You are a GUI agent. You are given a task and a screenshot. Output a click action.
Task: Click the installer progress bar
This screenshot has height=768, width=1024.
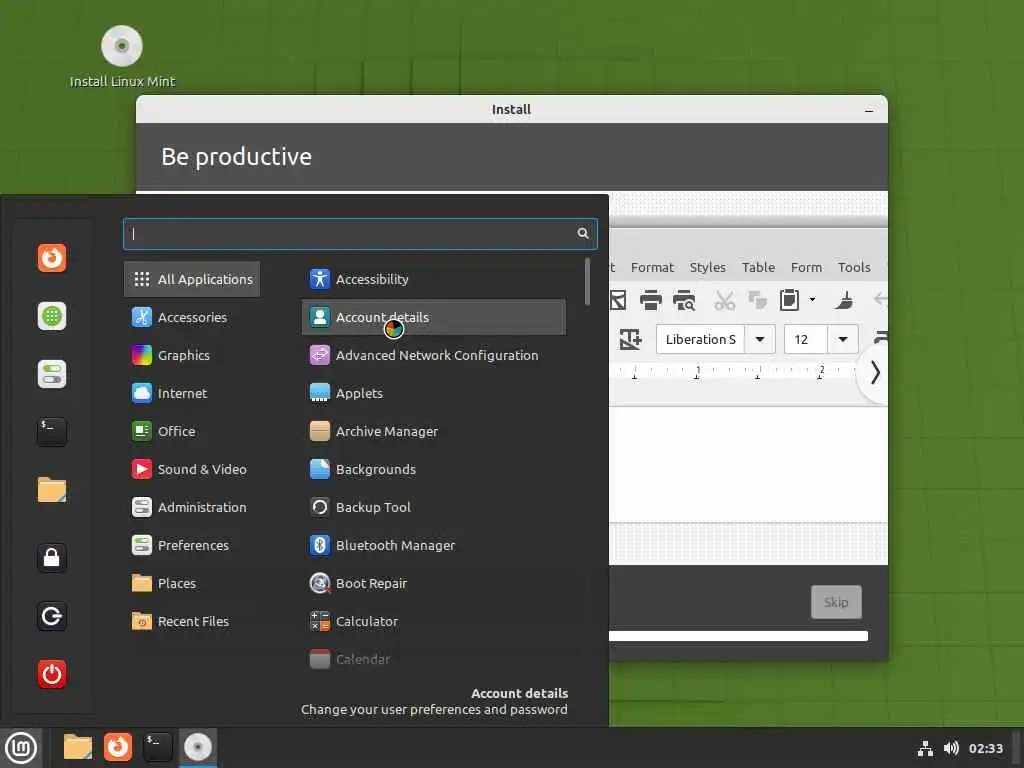[738, 636]
